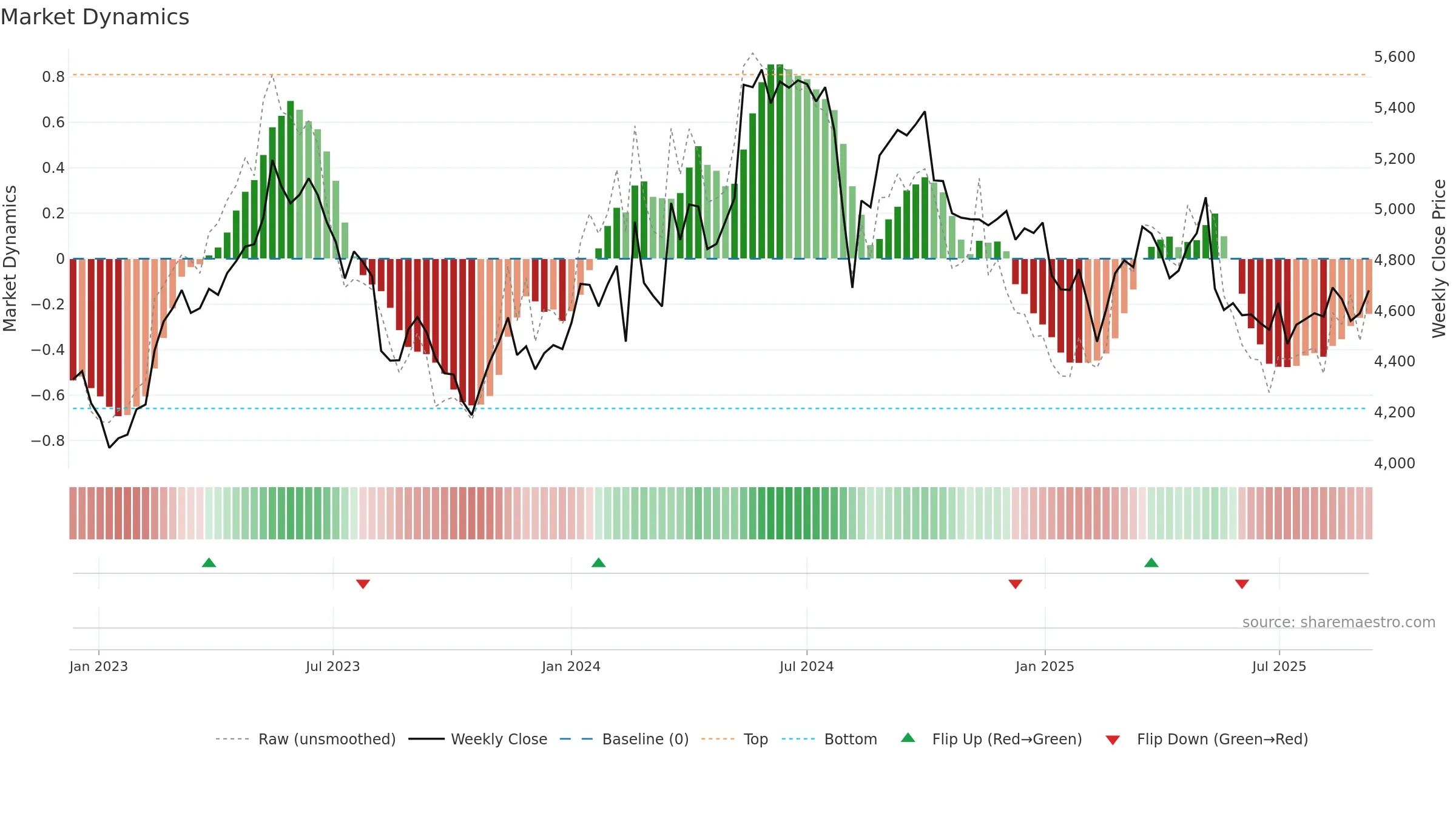Screen dimensions: 1456x819
Task: Toggle Bottom legend entry
Action: click(x=829, y=739)
